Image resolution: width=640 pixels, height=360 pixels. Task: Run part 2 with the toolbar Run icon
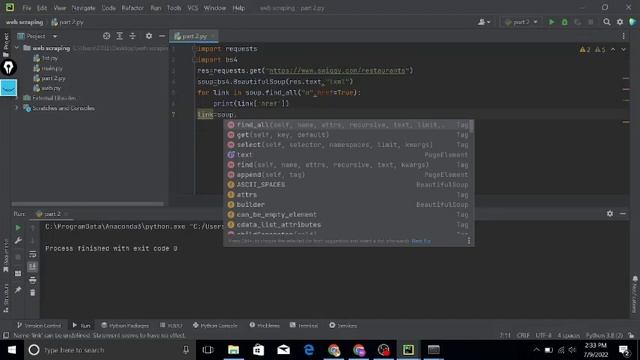tap(551, 22)
